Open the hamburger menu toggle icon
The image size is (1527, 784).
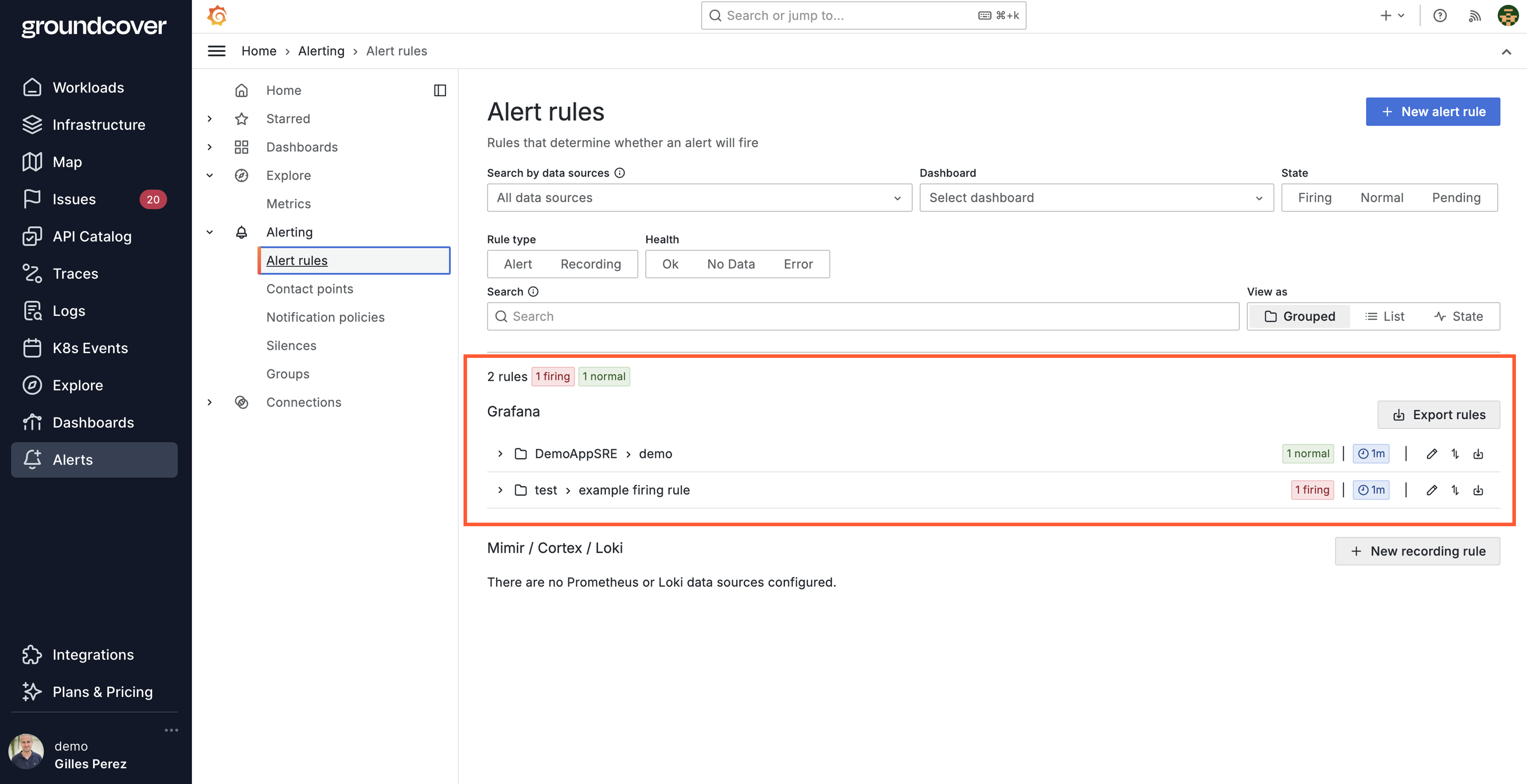click(216, 51)
